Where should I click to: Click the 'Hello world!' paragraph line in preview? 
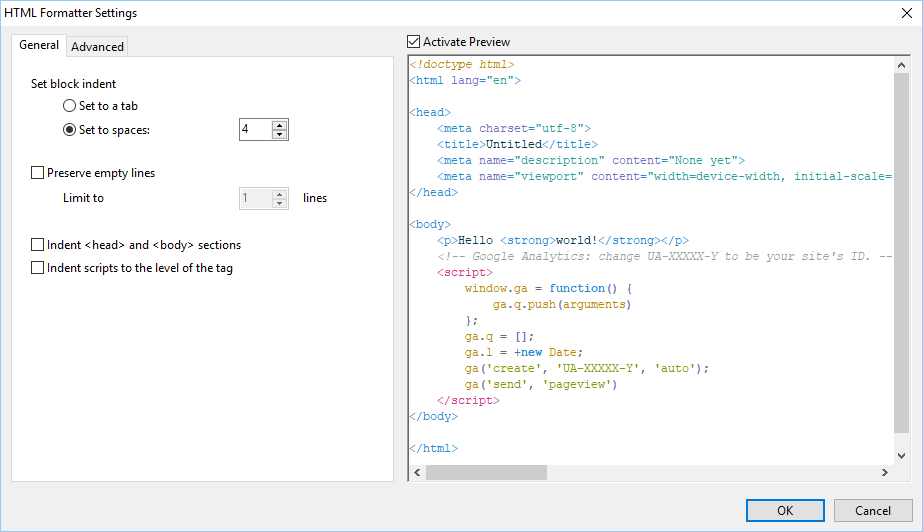(563, 240)
